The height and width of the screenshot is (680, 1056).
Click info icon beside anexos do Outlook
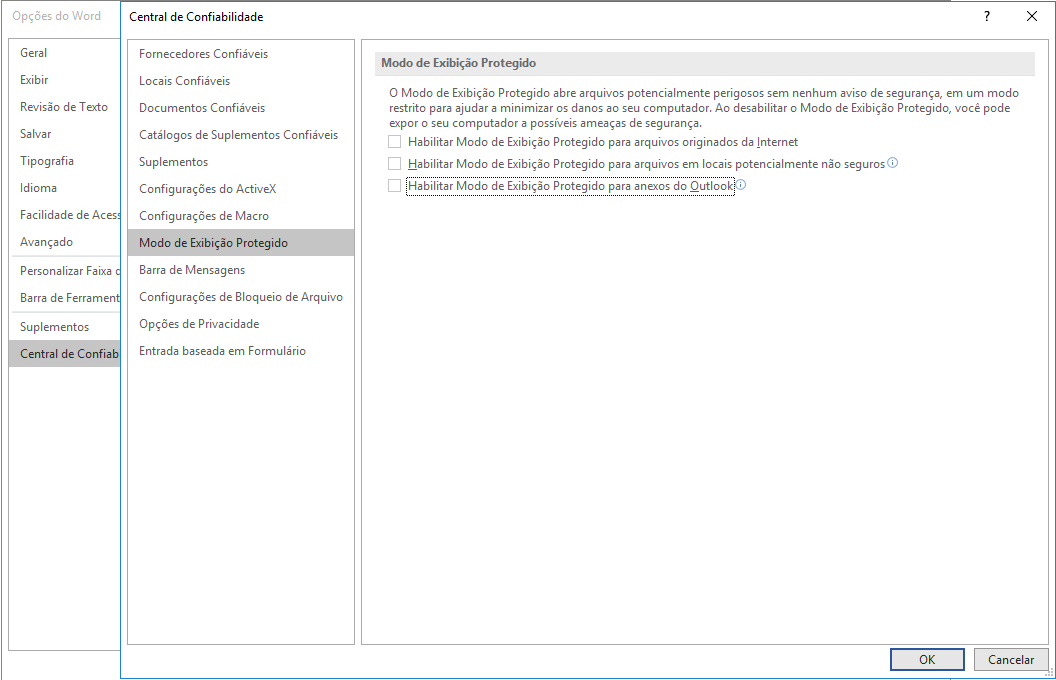click(x=742, y=185)
